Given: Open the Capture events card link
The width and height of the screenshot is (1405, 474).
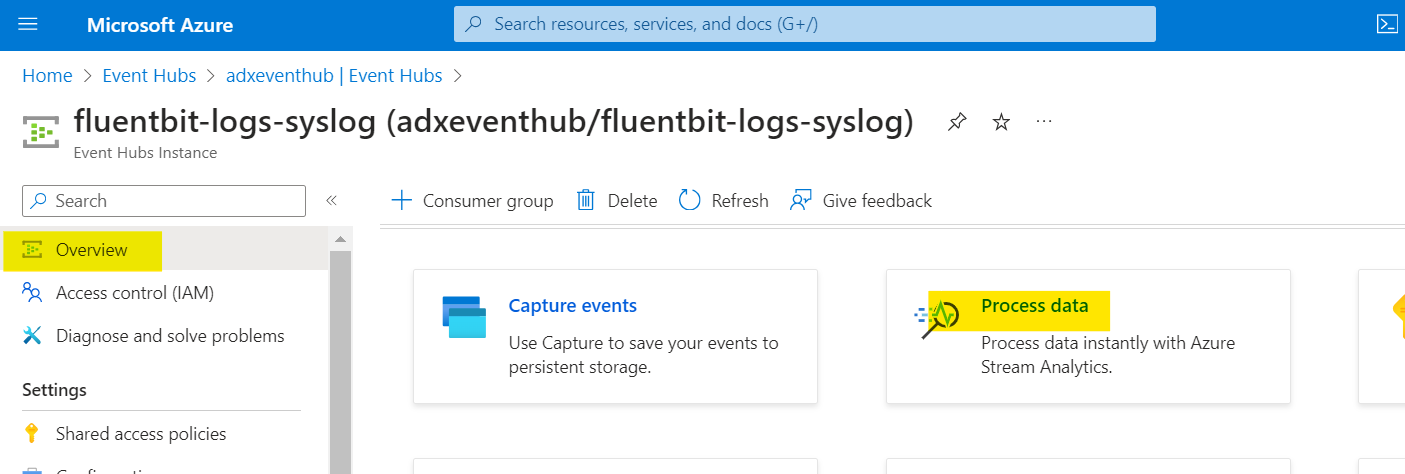Looking at the screenshot, I should [573, 306].
